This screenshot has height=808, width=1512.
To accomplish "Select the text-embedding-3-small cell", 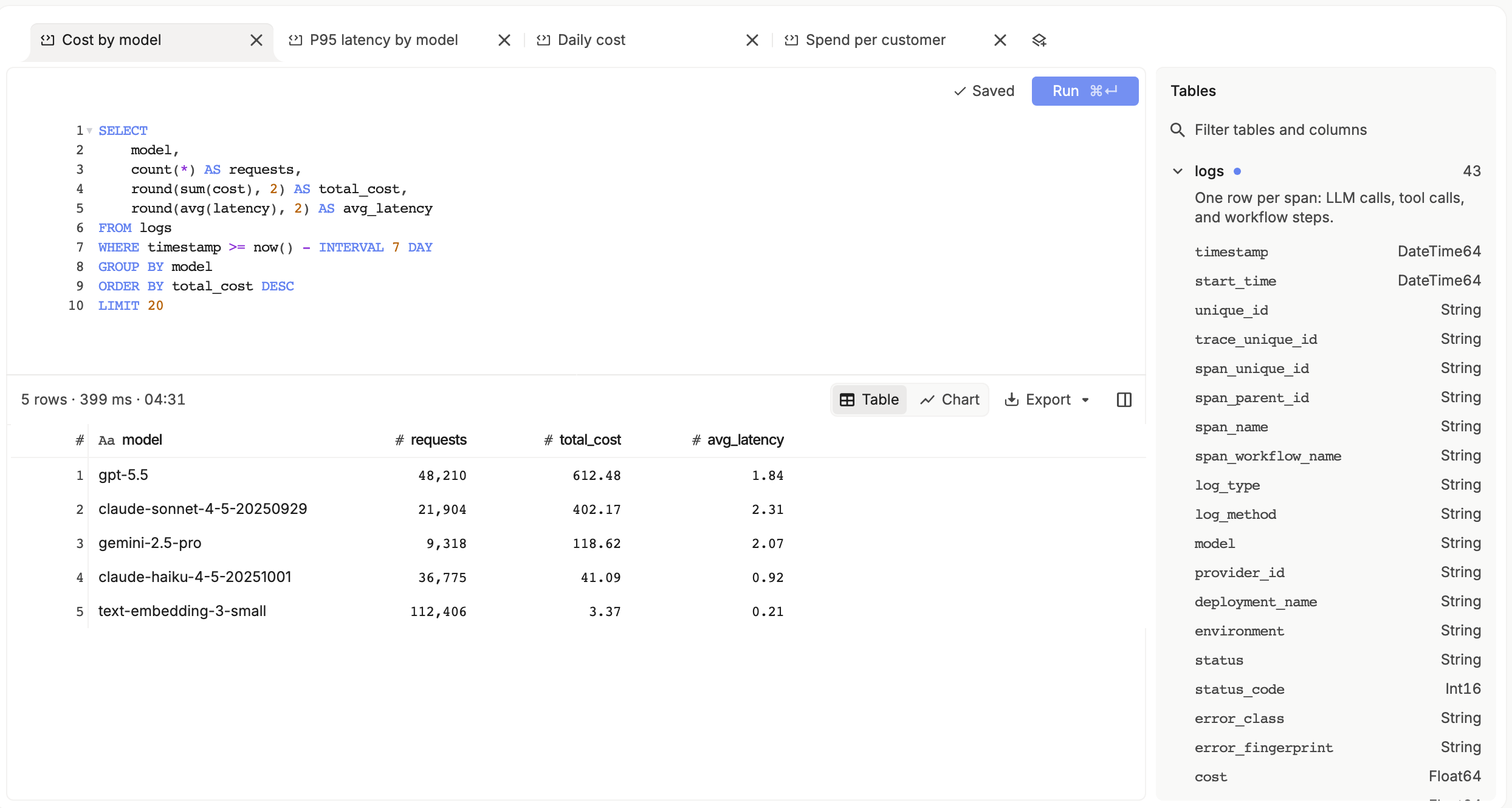I will tap(182, 611).
